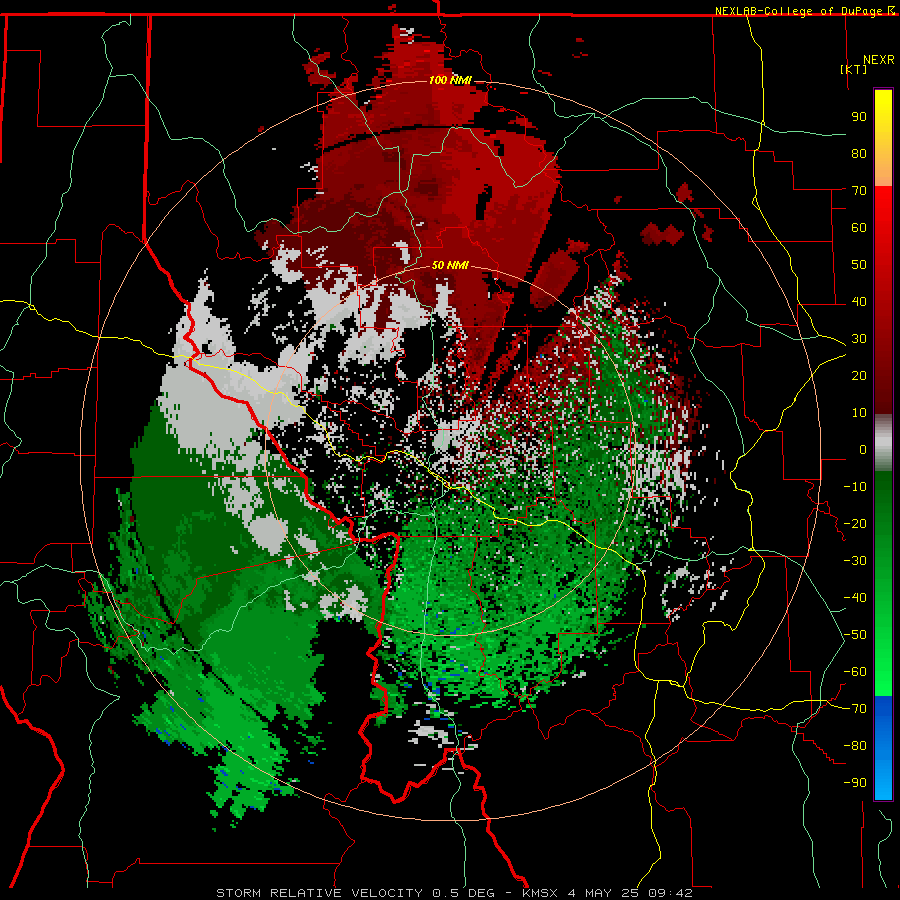Viewport: 900px width, 900px height.
Task: Click the 100 NMI range ring label
Action: pos(450,80)
